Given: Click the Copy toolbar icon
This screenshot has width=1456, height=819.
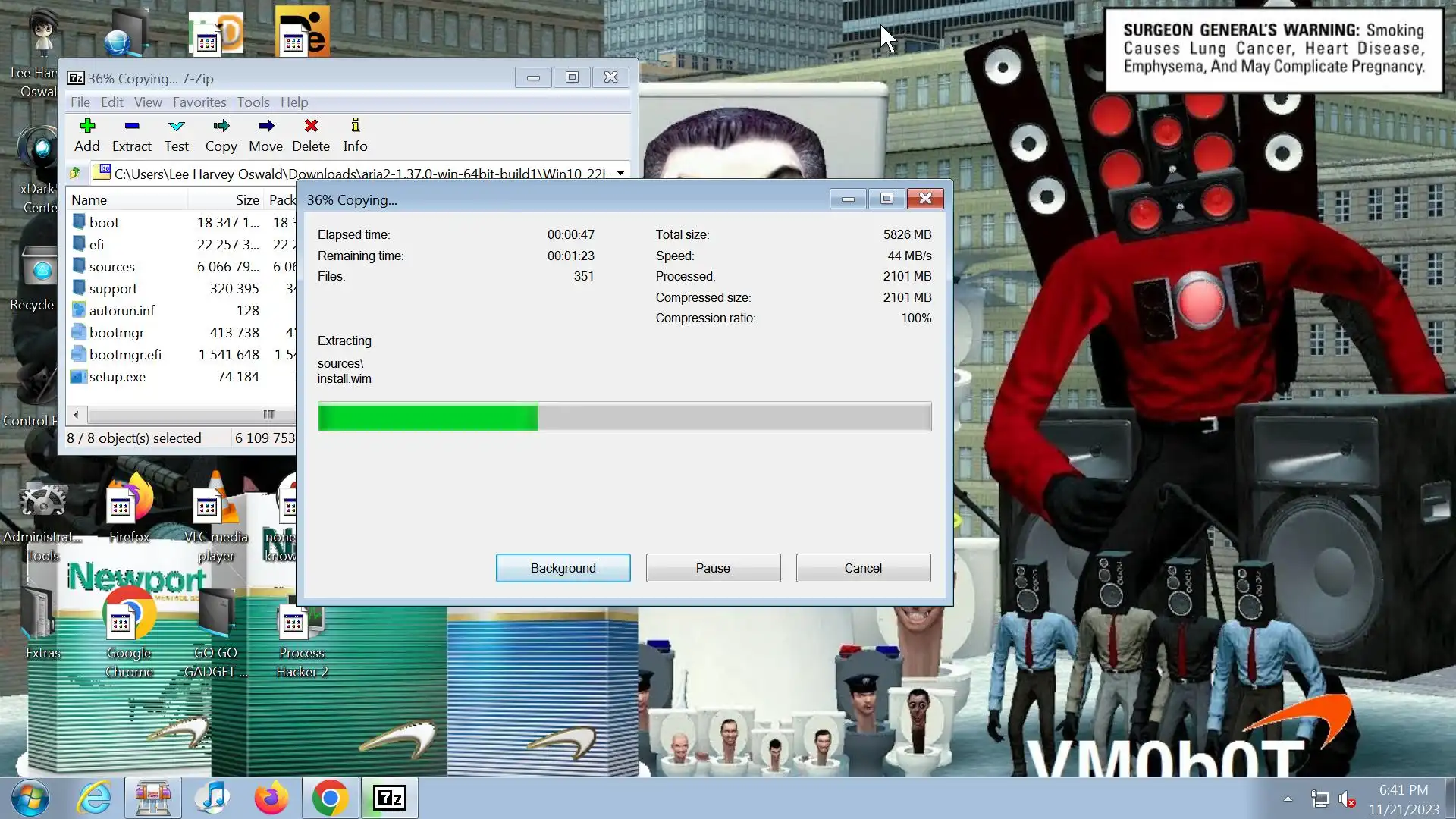Looking at the screenshot, I should pyautogui.click(x=221, y=127).
